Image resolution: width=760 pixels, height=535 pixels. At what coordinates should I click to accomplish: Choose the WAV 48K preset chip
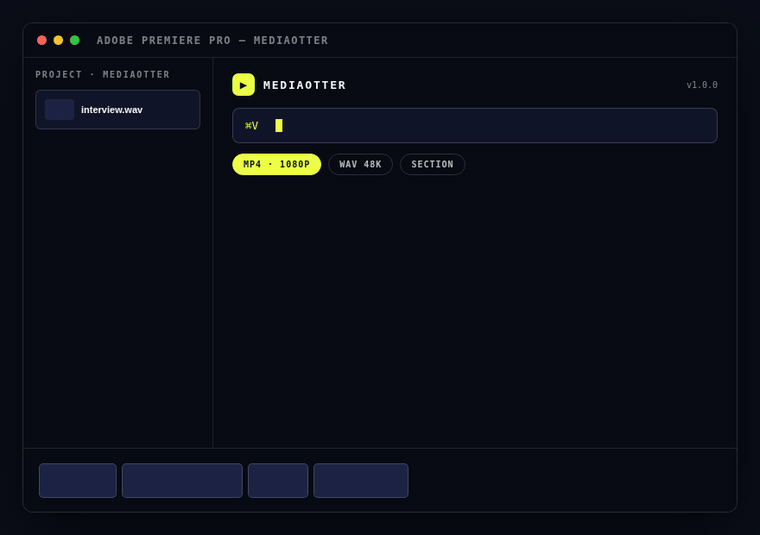(361, 164)
